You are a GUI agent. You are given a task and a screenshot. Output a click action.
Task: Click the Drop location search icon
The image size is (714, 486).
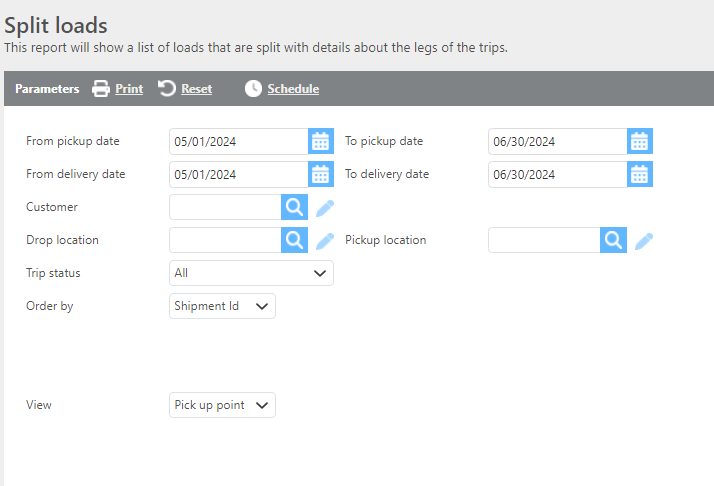294,240
